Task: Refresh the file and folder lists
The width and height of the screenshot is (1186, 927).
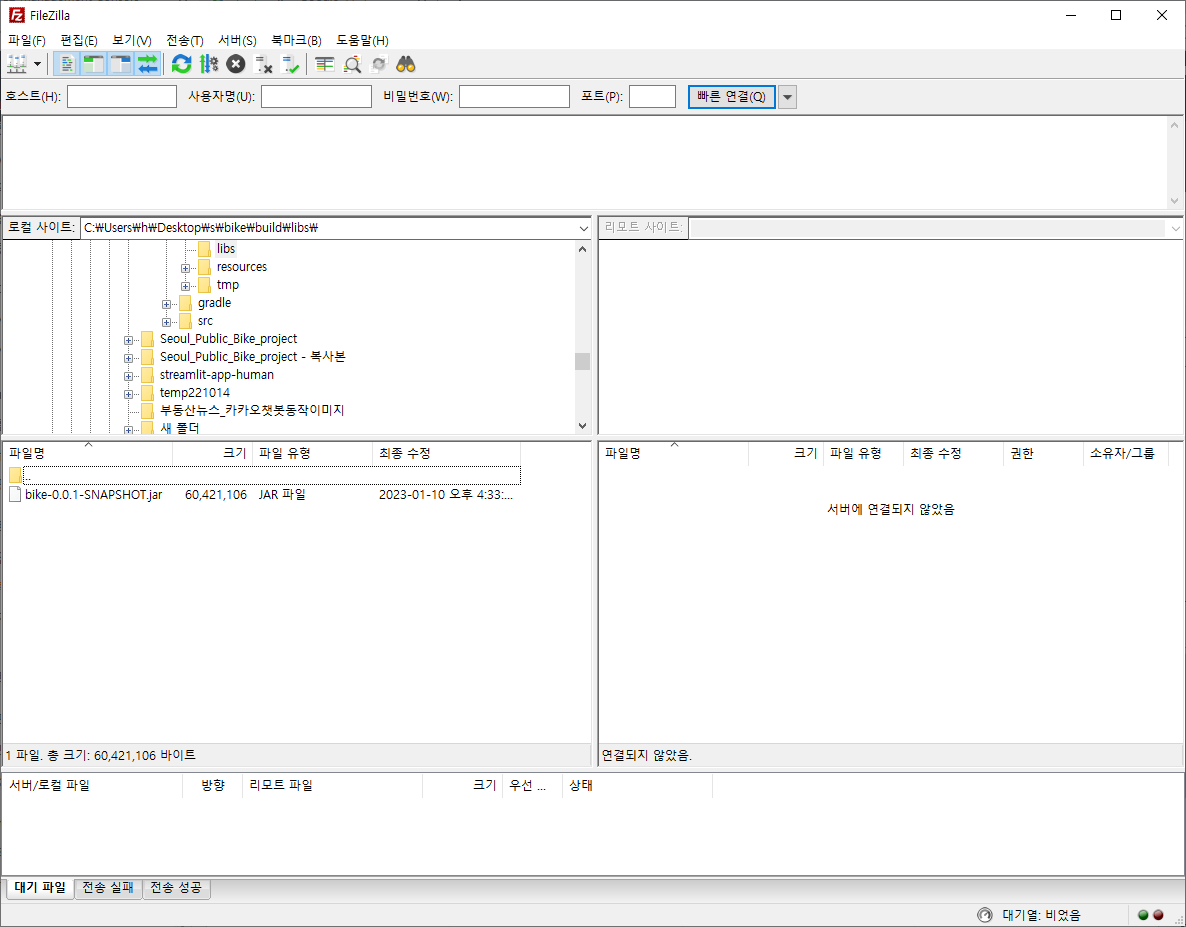Action: pyautogui.click(x=182, y=64)
